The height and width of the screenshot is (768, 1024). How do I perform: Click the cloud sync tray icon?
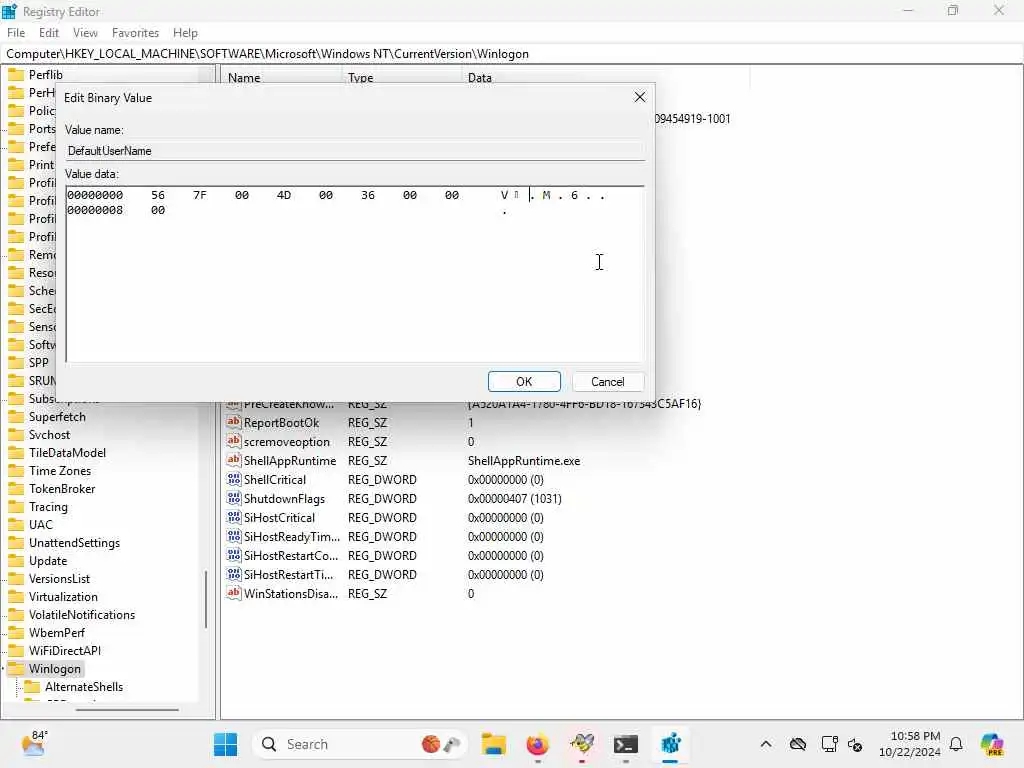[797, 744]
